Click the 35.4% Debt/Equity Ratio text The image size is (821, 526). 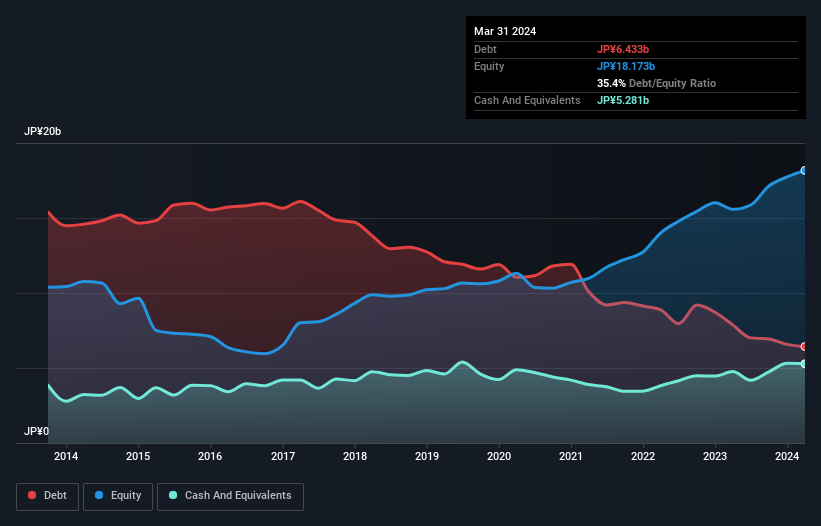click(x=657, y=83)
